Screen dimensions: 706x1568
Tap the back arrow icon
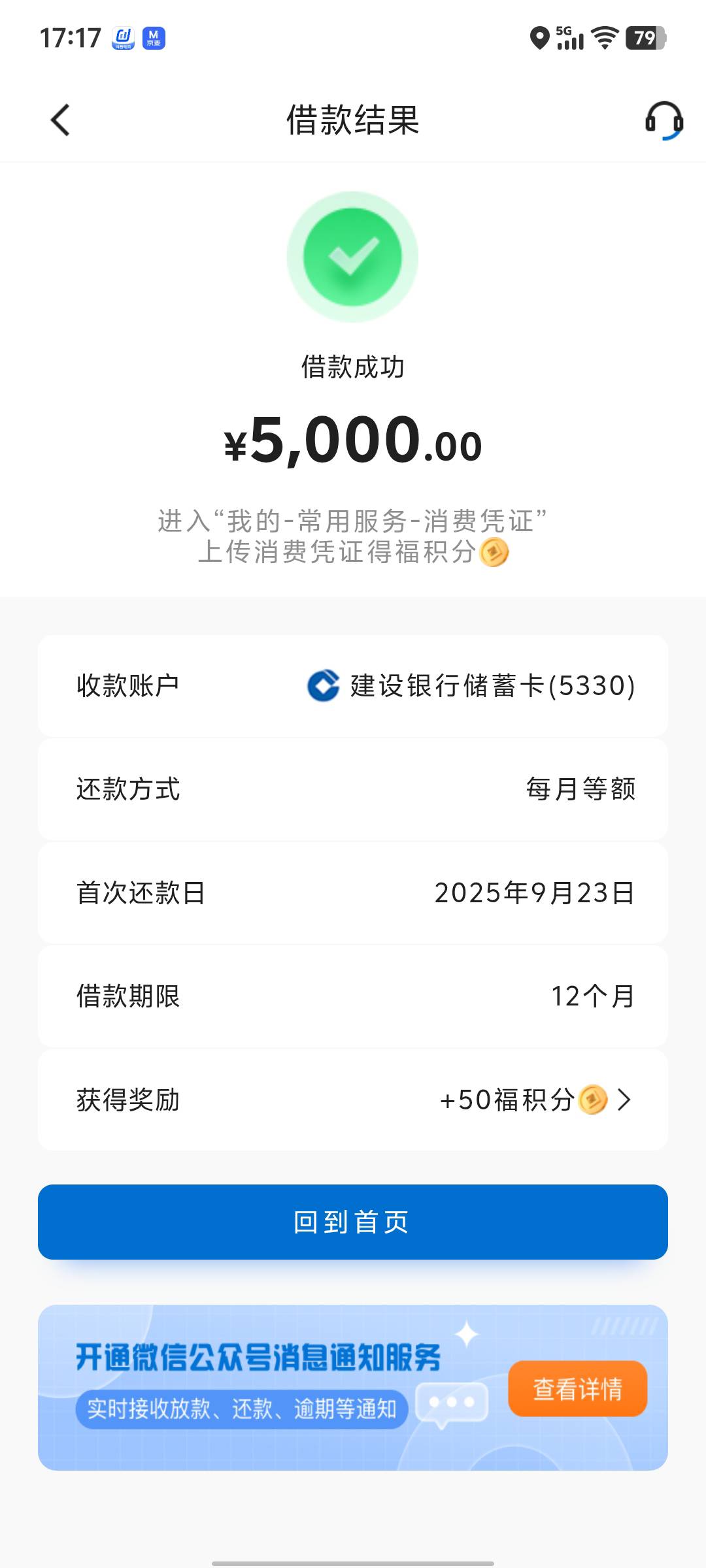(60, 120)
